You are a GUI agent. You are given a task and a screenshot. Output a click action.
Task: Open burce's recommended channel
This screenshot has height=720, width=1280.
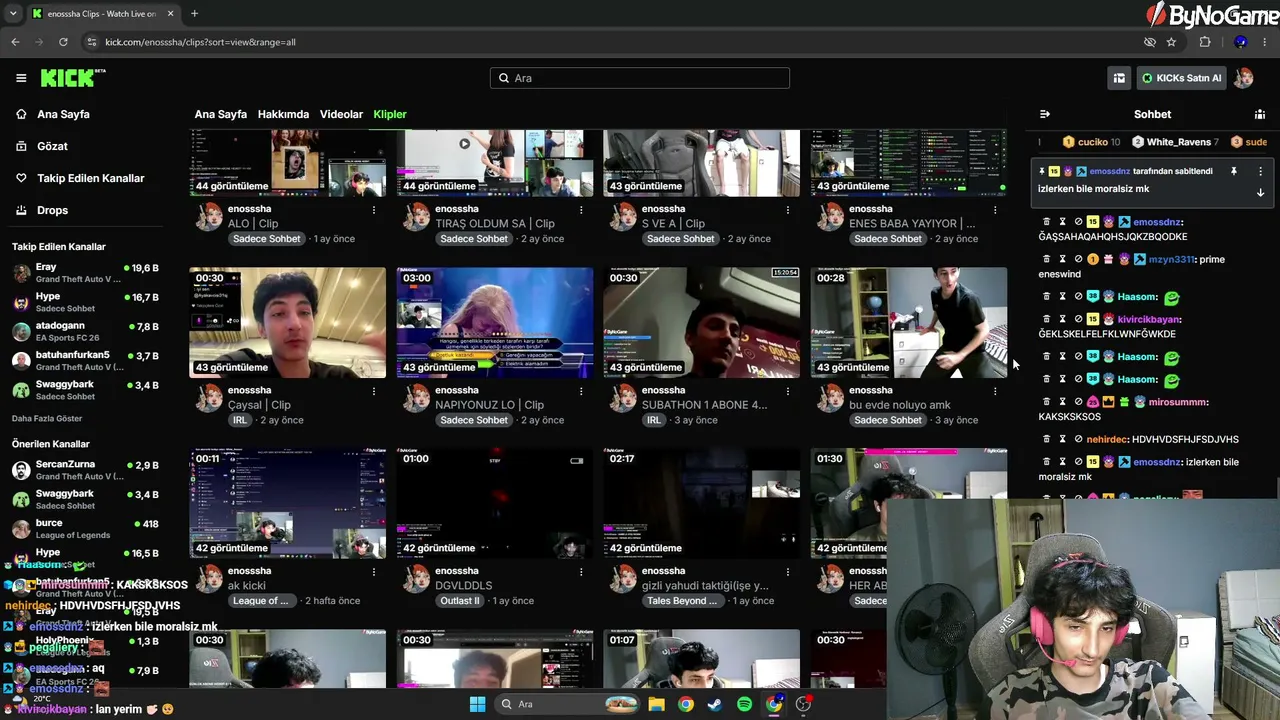click(x=86, y=528)
